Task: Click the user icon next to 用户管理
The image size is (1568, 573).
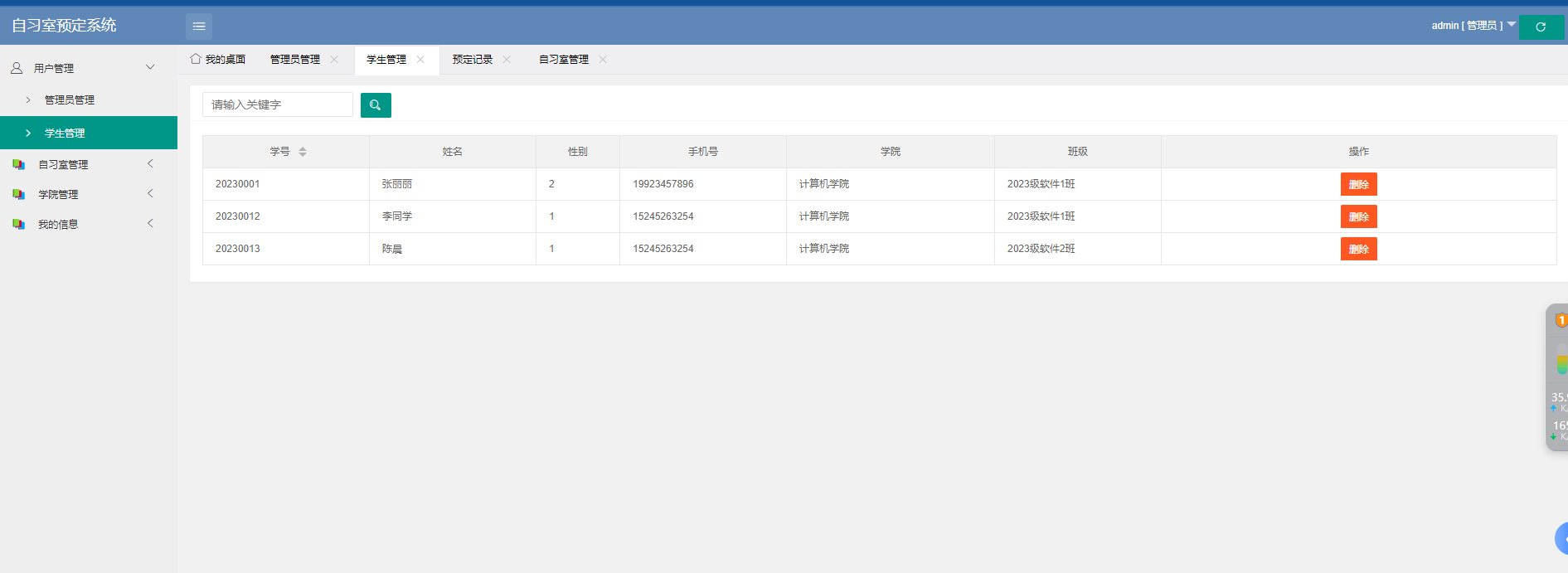Action: (x=17, y=68)
